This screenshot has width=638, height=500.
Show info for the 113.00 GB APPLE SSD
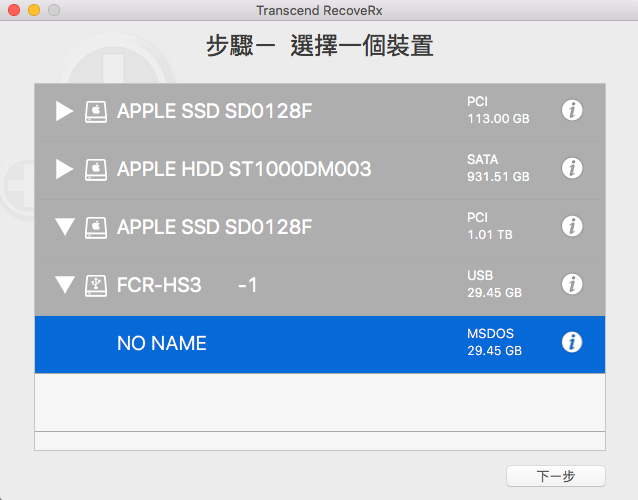(x=572, y=110)
